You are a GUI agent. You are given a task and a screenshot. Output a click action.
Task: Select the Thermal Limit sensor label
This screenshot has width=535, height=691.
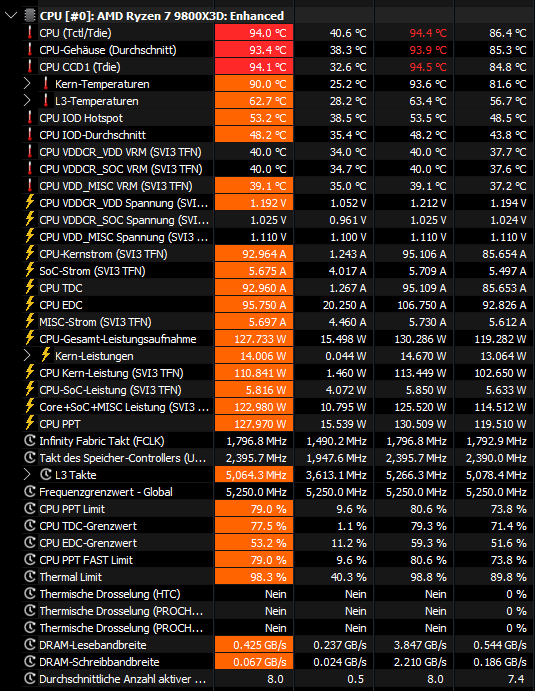tap(71, 577)
